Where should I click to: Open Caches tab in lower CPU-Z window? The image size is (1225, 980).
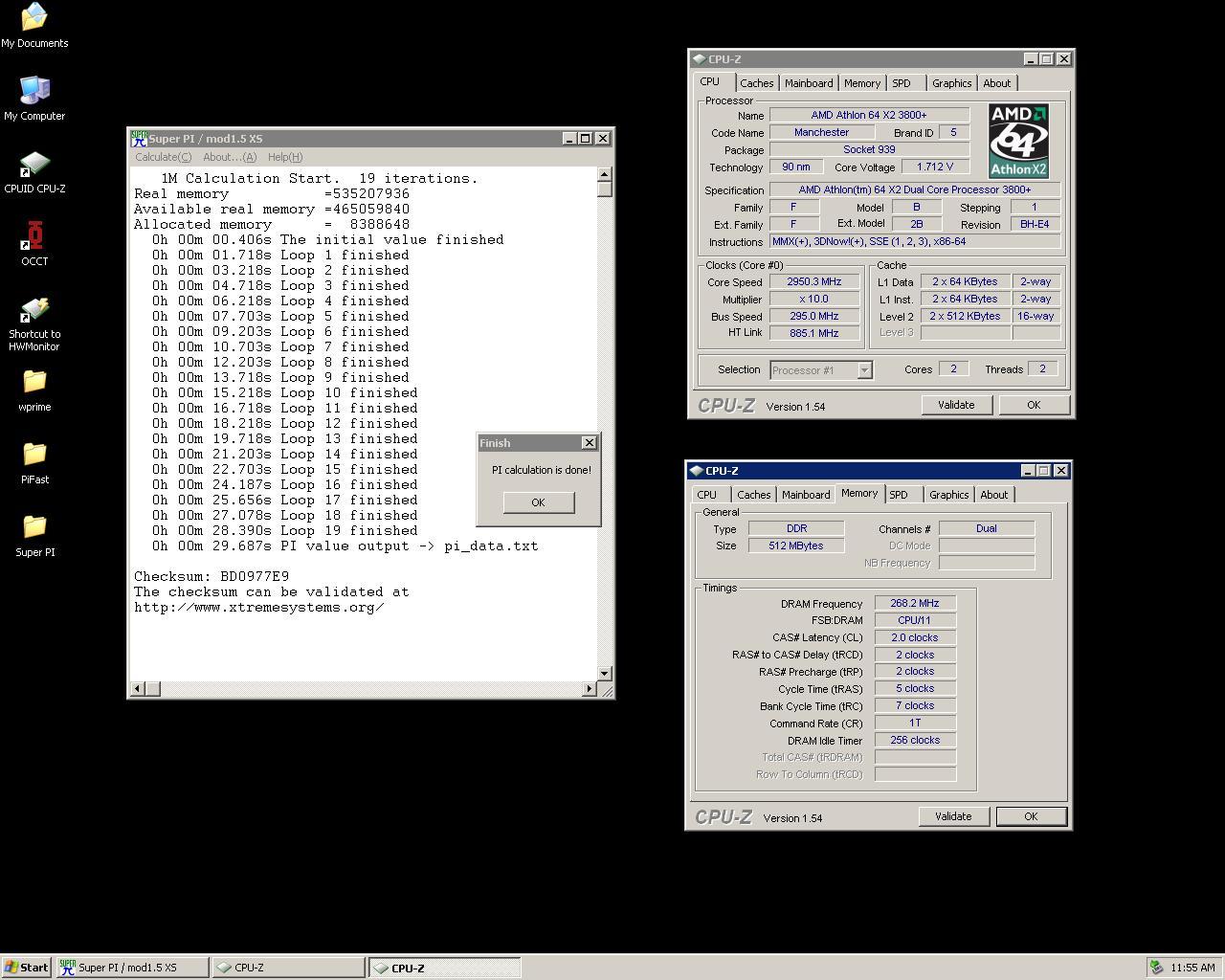pyautogui.click(x=753, y=495)
